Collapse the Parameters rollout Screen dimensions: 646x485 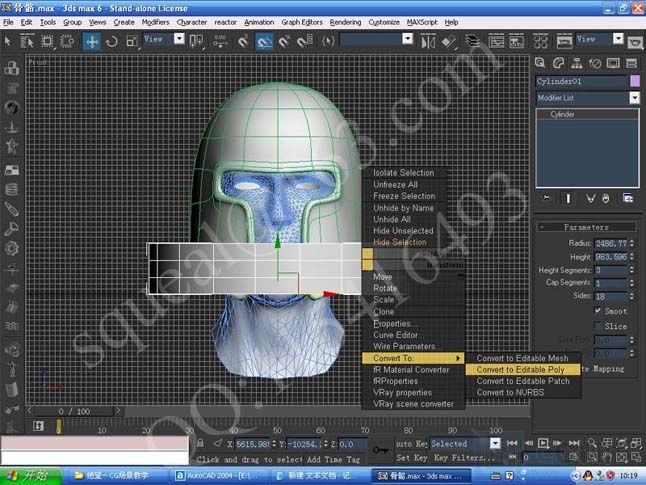(x=585, y=227)
